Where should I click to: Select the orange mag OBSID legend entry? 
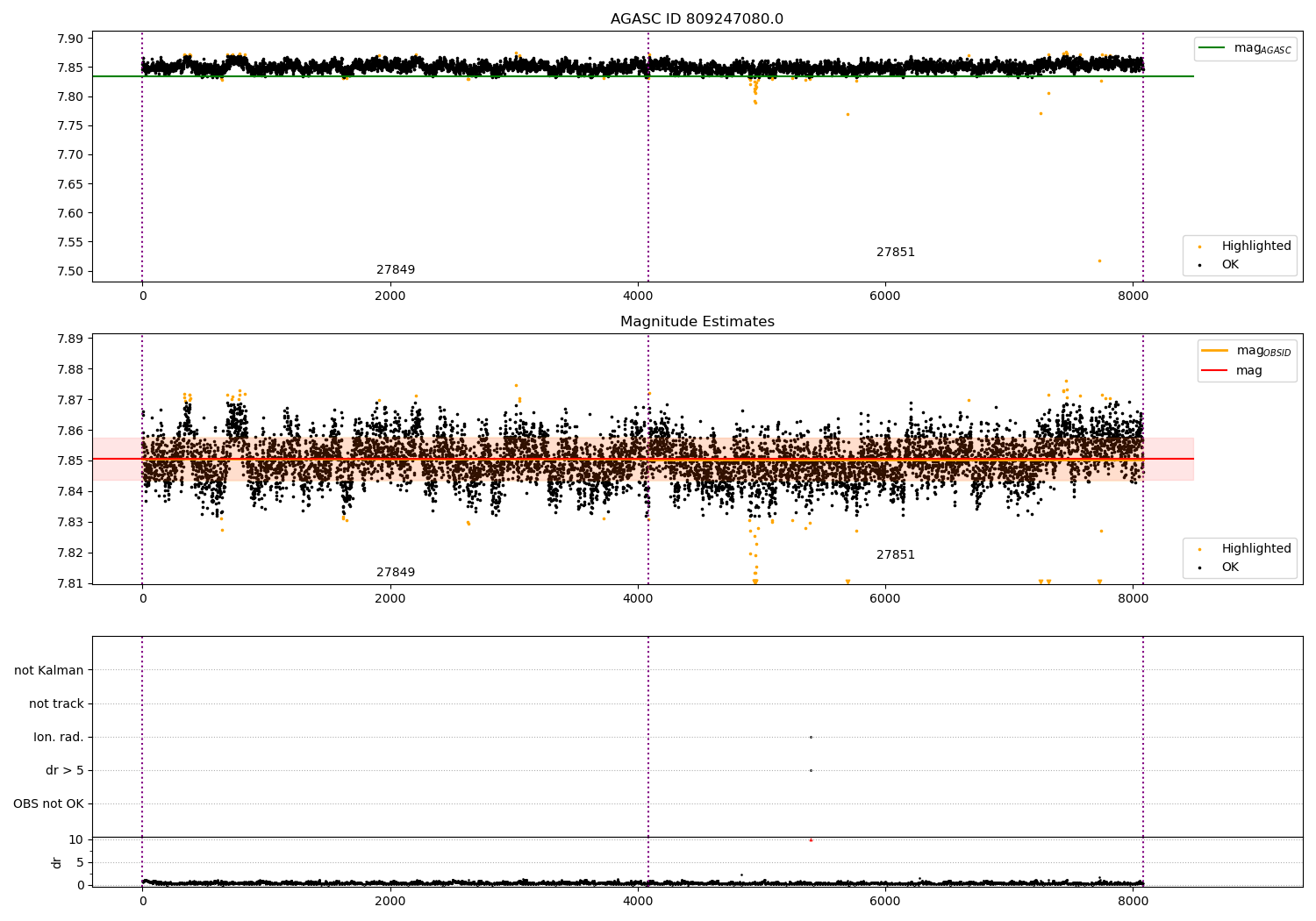1246,351
